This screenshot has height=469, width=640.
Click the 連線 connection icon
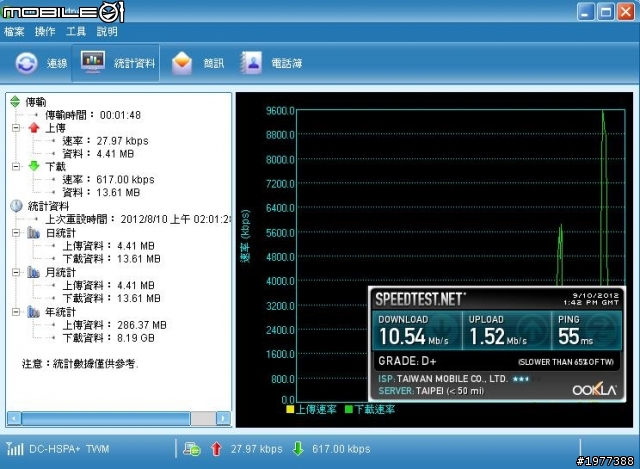point(27,63)
